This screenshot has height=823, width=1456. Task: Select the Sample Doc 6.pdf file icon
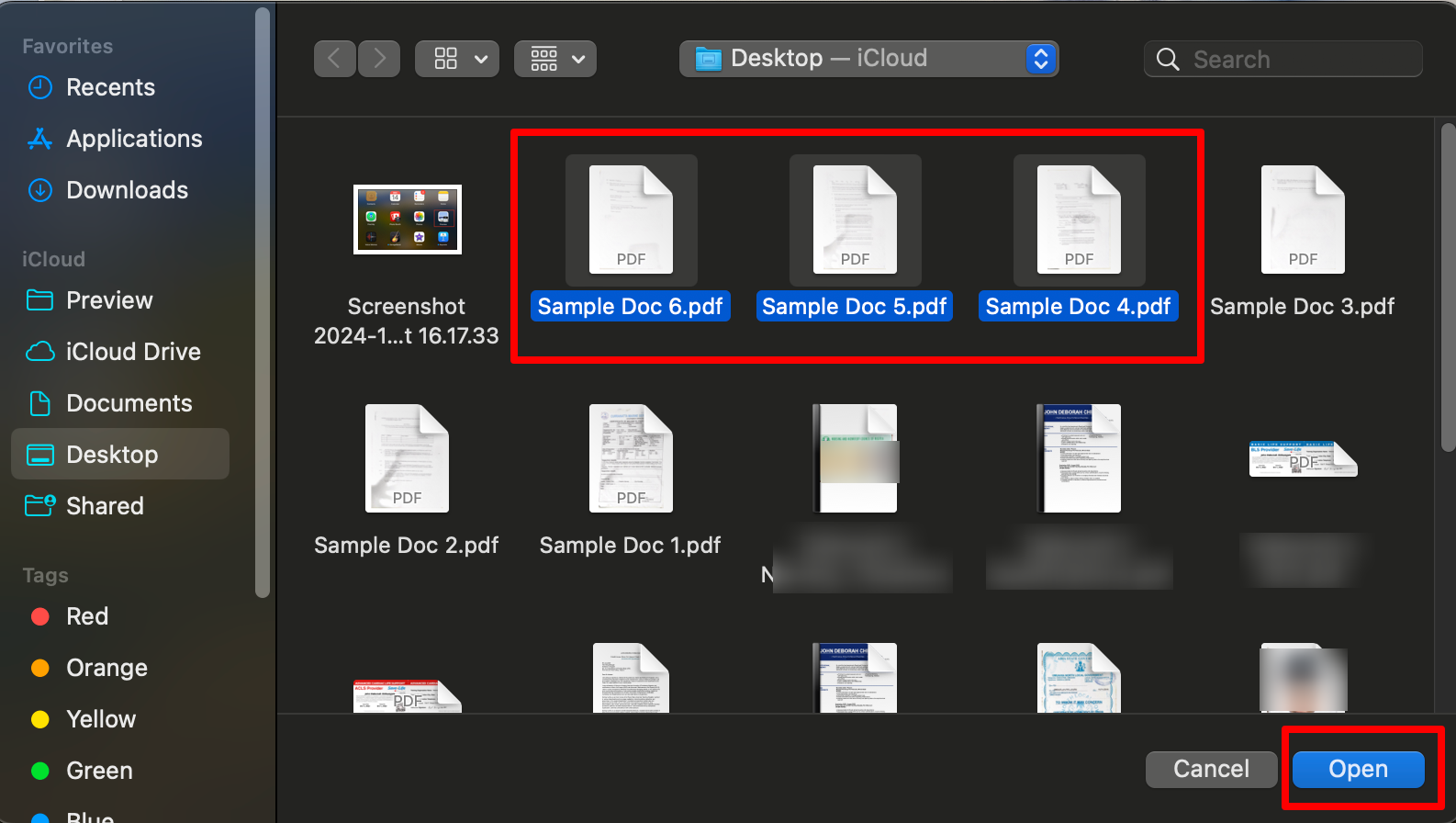click(x=632, y=220)
